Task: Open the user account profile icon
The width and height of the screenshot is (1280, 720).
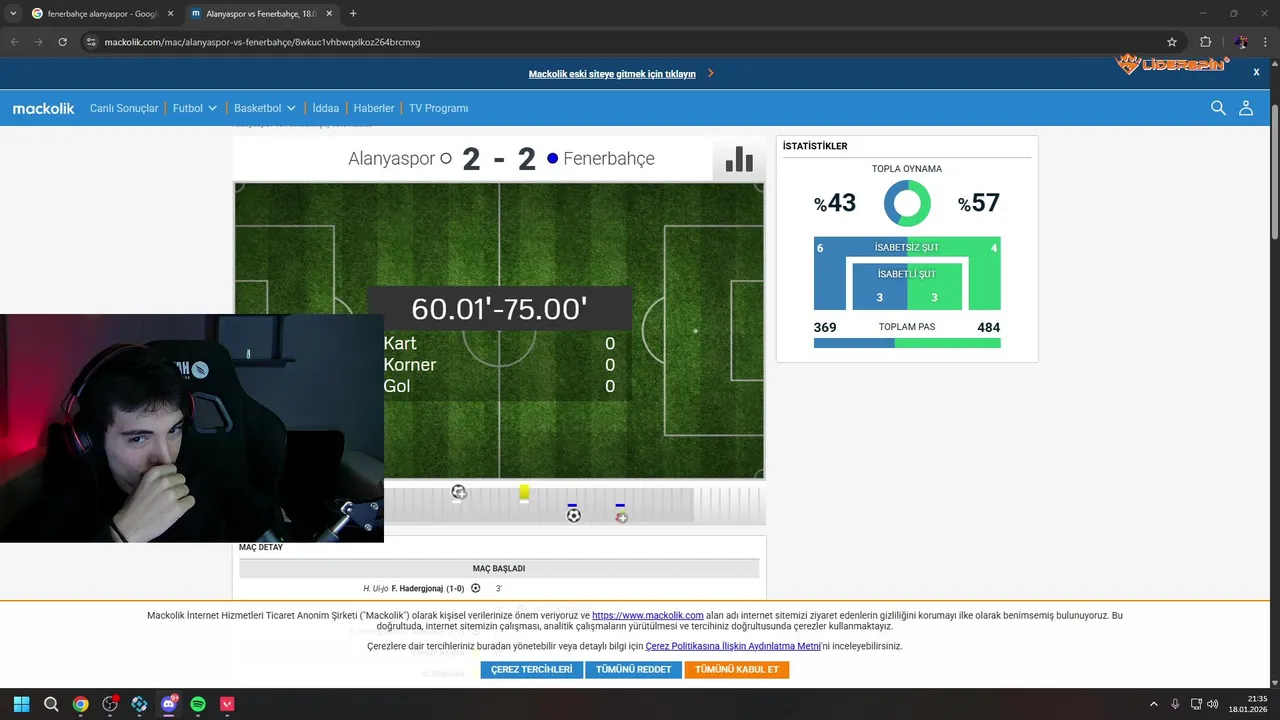Action: (1246, 108)
